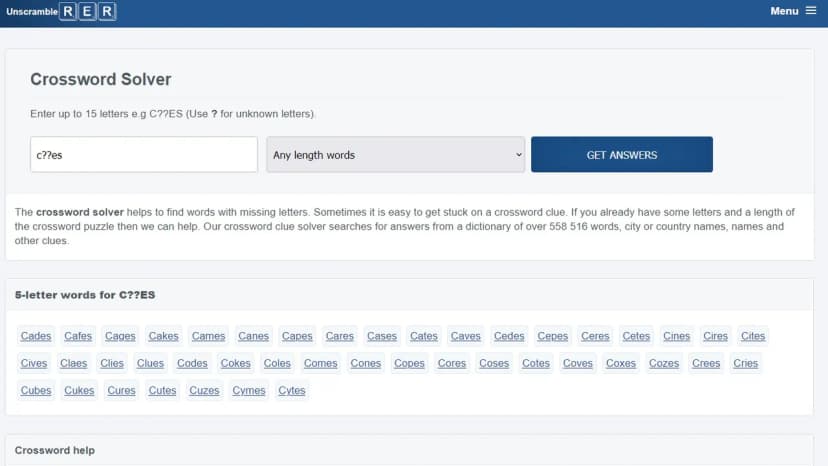
Task: Open the word link Cukes
Action: pyautogui.click(x=79, y=390)
